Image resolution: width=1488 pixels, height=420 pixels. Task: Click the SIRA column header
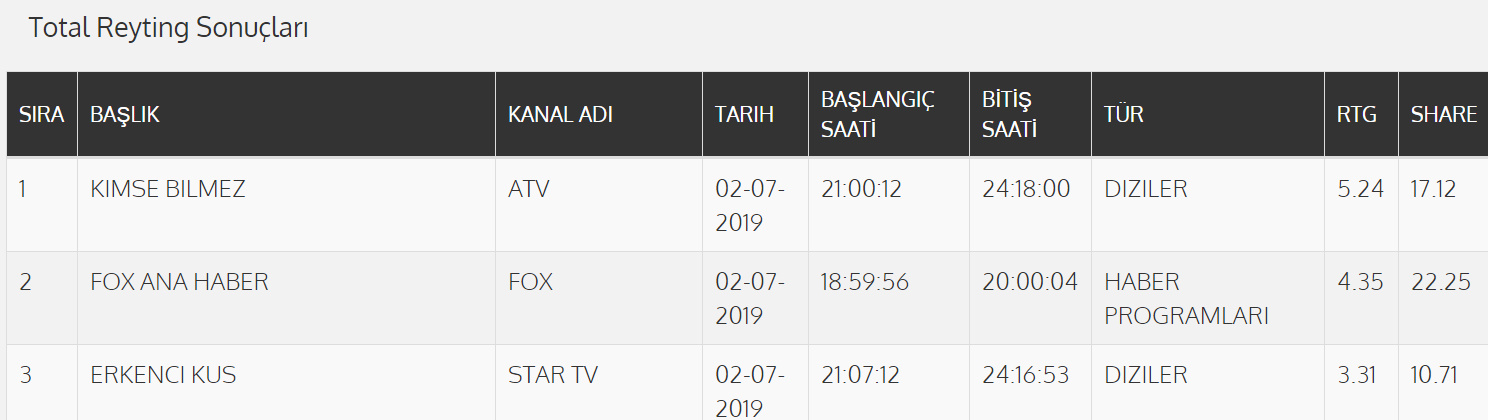(x=41, y=115)
